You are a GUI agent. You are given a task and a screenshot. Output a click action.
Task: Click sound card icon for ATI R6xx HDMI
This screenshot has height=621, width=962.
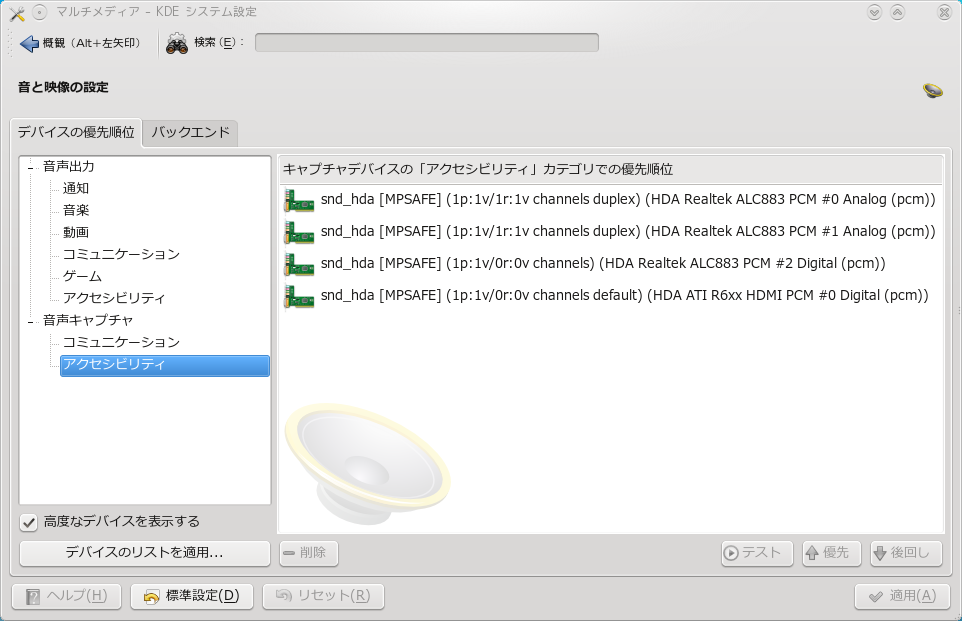[299, 296]
